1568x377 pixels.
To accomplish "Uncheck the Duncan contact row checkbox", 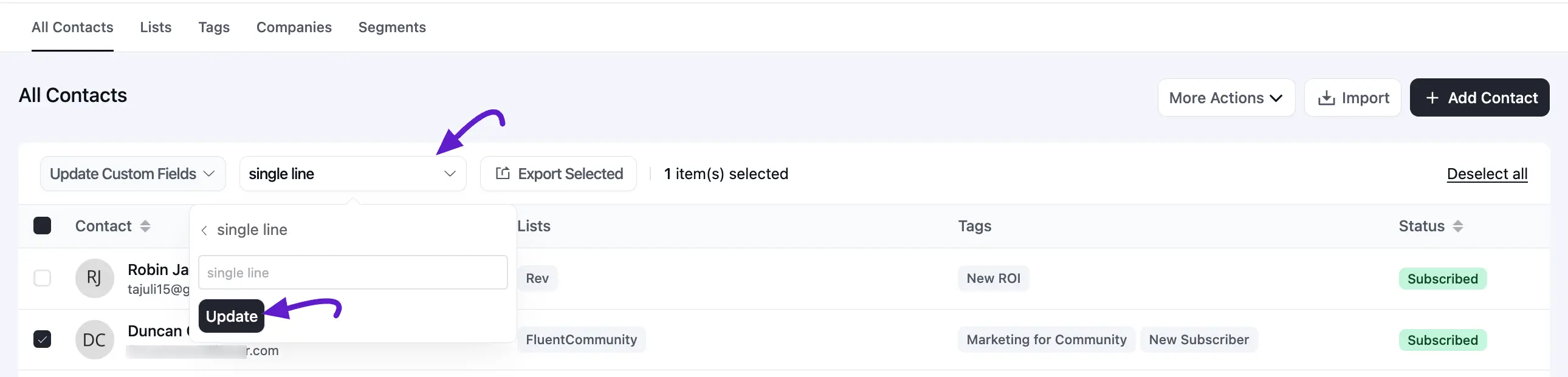I will [42, 339].
